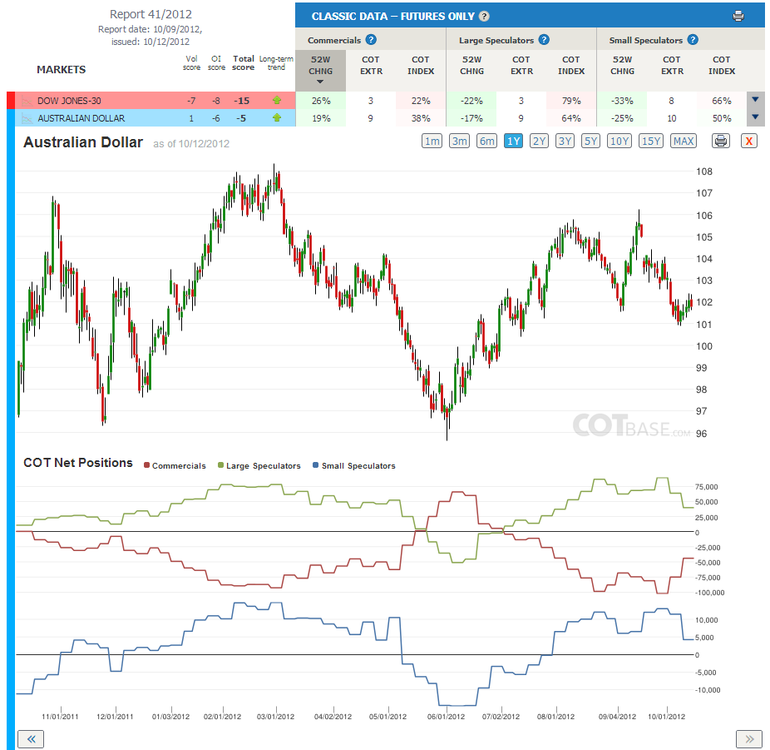Show MAX chart range

click(x=683, y=141)
